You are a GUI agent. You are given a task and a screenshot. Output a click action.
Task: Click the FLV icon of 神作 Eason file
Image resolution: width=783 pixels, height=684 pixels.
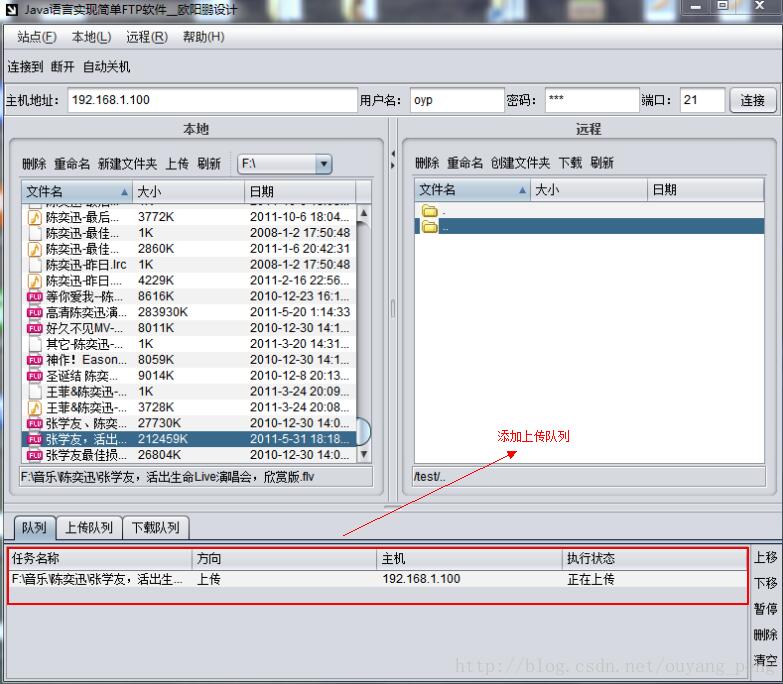click(x=34, y=360)
